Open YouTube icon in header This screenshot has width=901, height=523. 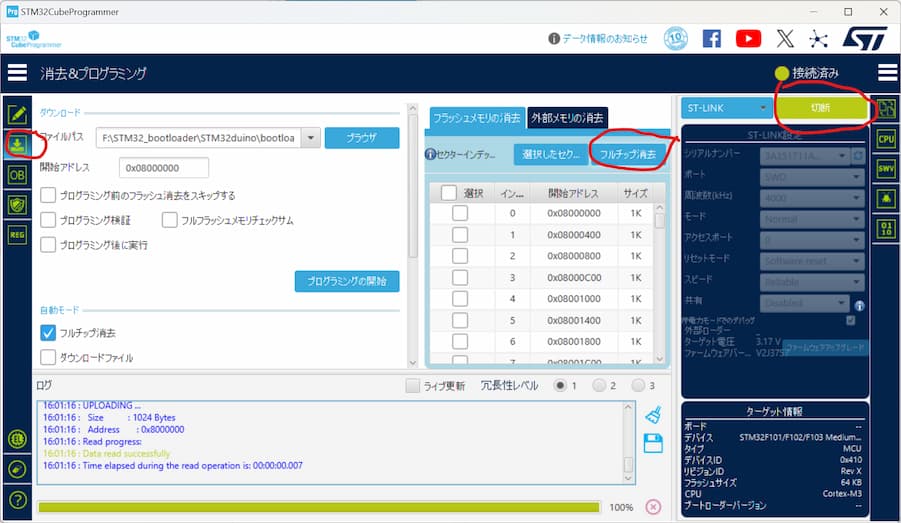tap(748, 39)
